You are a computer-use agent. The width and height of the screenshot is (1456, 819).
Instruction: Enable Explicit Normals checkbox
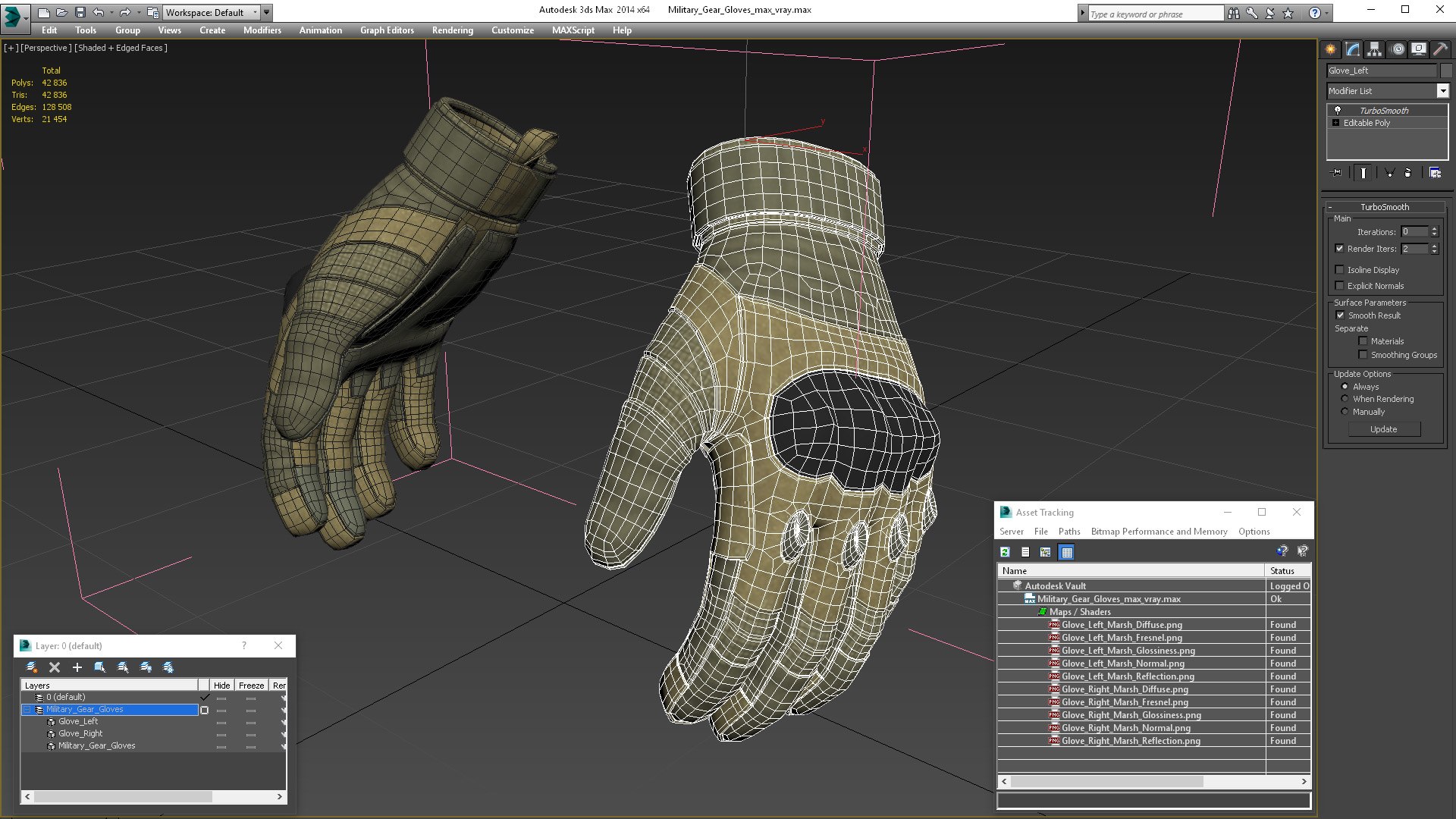tap(1339, 286)
